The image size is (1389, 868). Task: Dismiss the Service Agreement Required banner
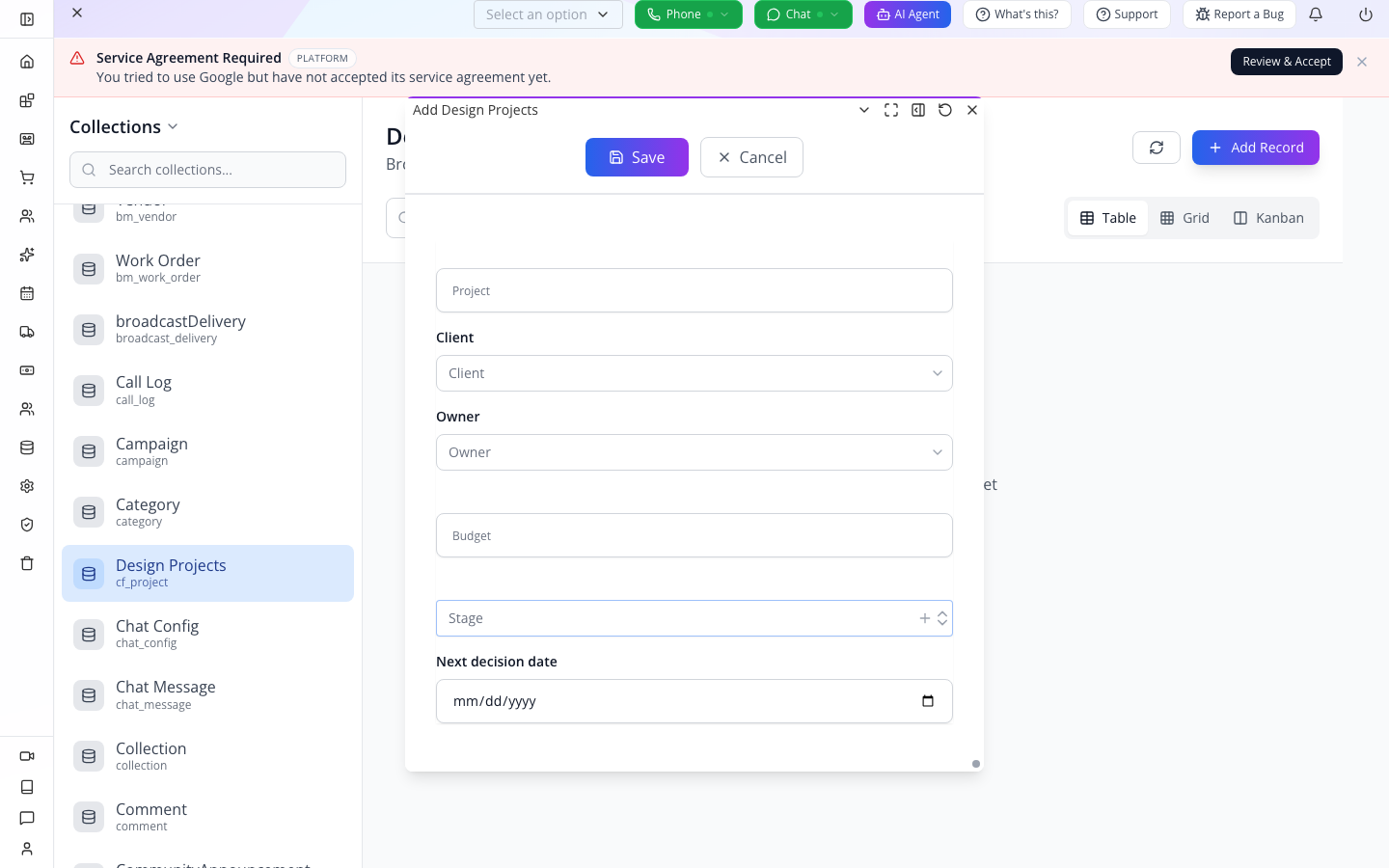coord(1362,62)
